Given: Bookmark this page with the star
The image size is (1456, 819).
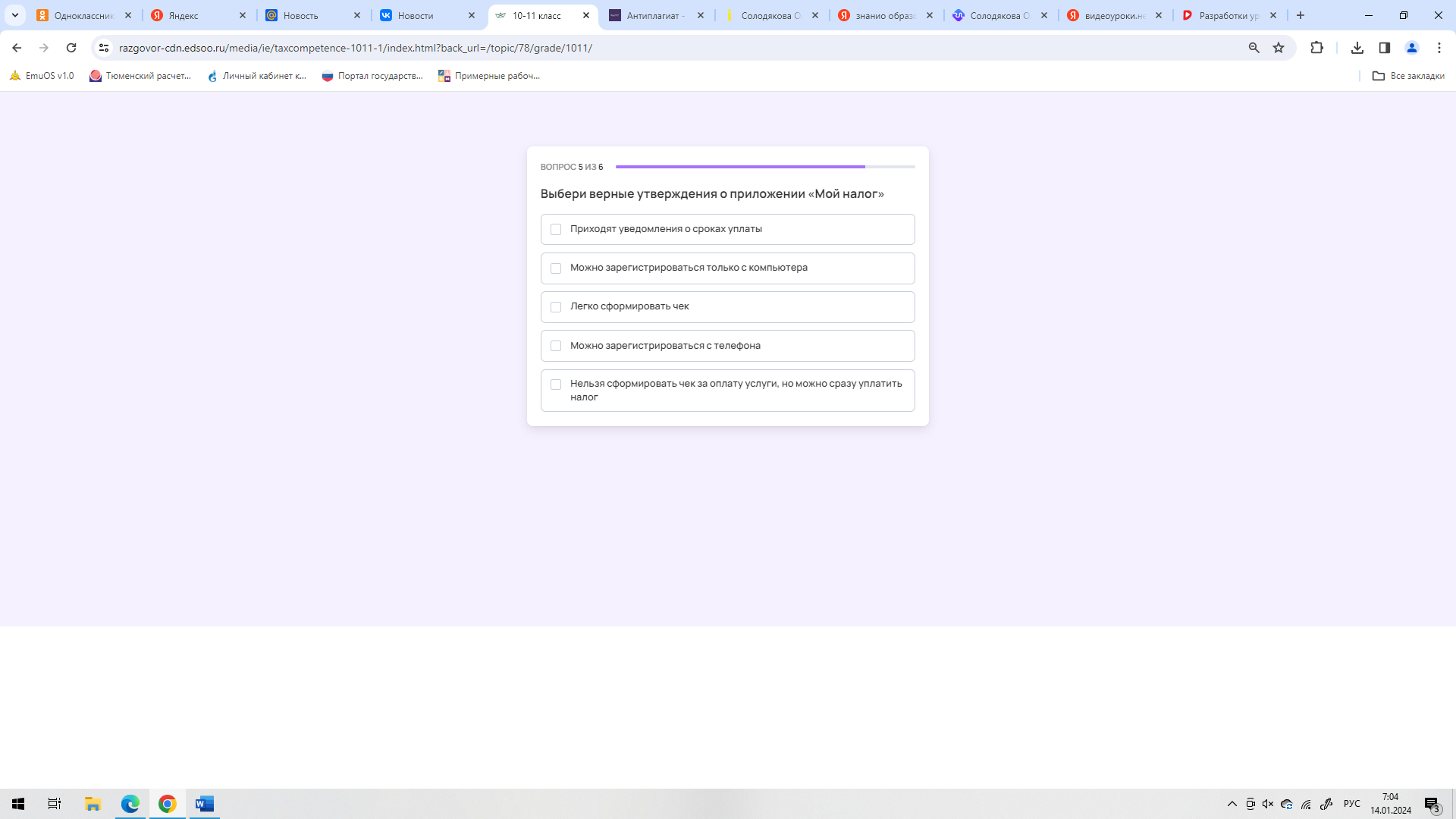Looking at the screenshot, I should coord(1279,48).
